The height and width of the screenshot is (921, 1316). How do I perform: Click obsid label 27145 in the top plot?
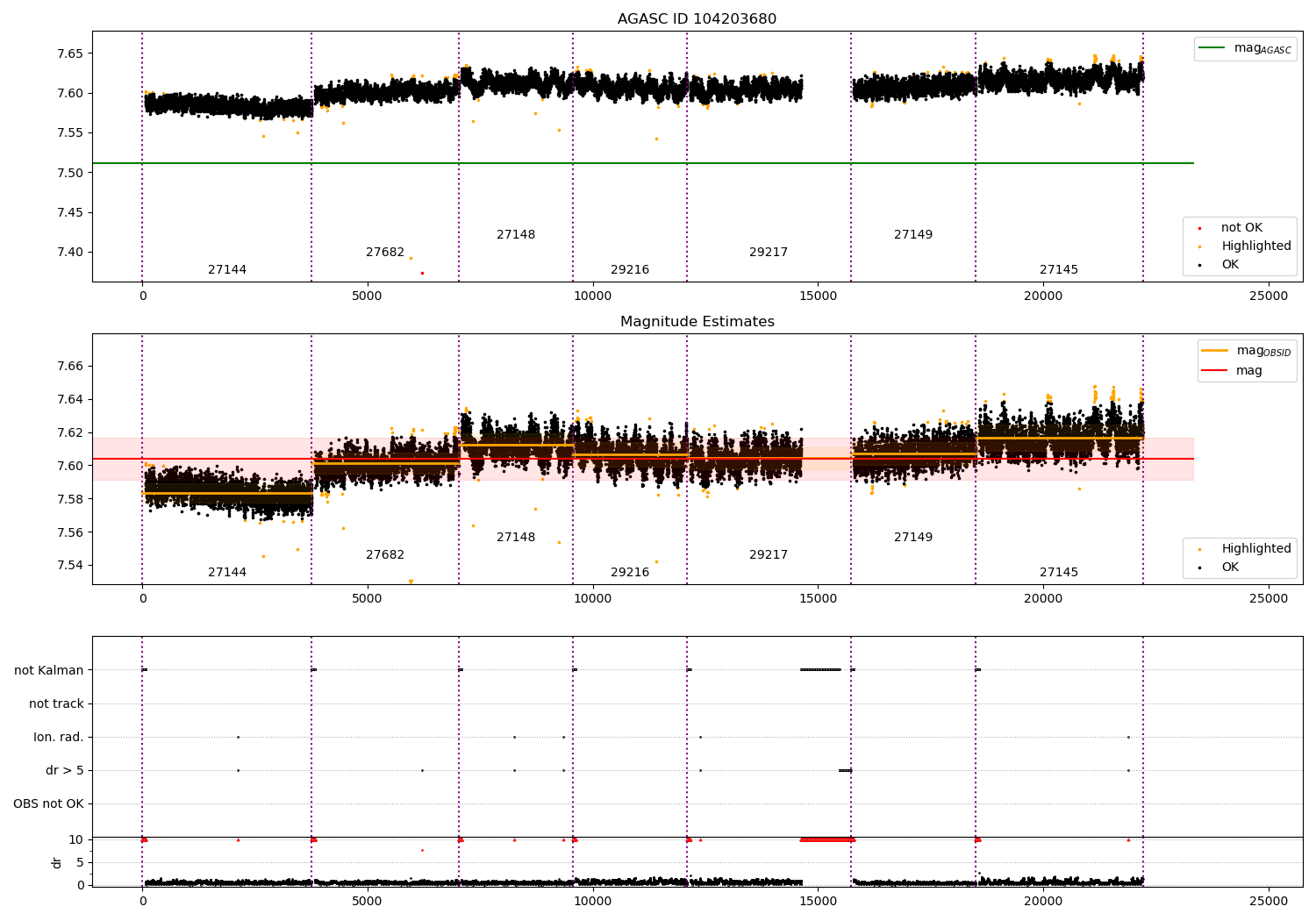tap(1059, 270)
